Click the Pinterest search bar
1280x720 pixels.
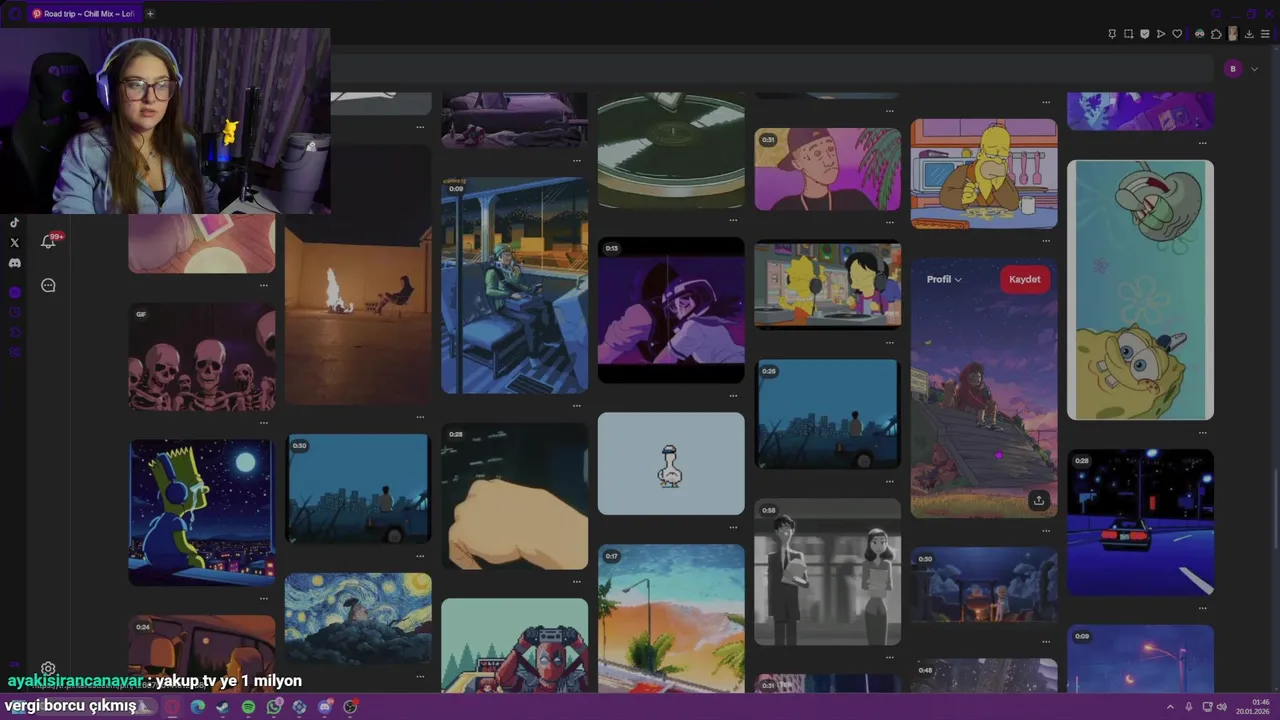pos(770,69)
